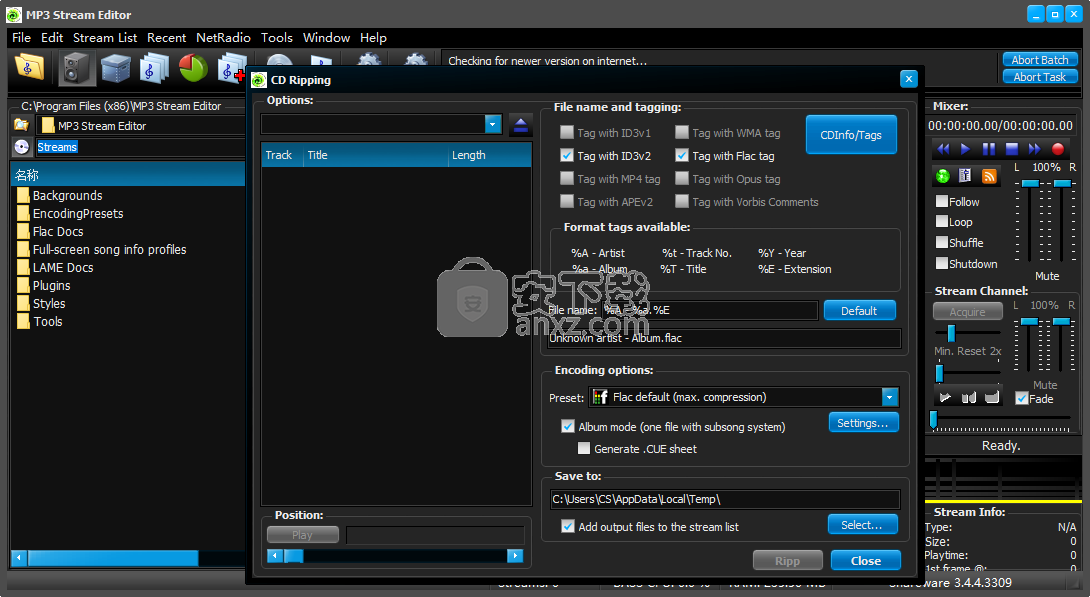Click the Save to path input field
Image resolution: width=1090 pixels, height=597 pixels.
point(725,499)
